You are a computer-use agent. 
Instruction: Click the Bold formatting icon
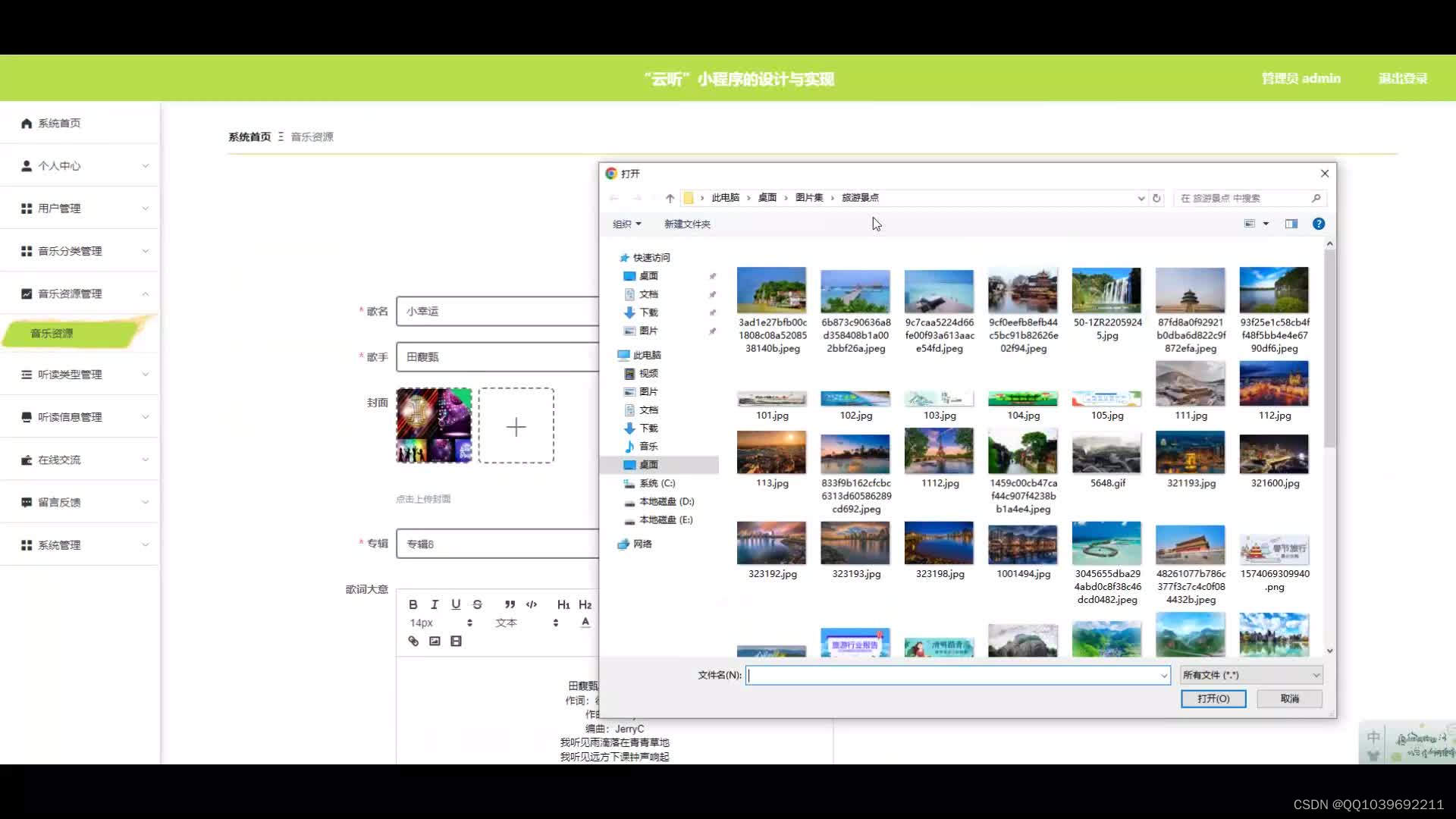[413, 604]
